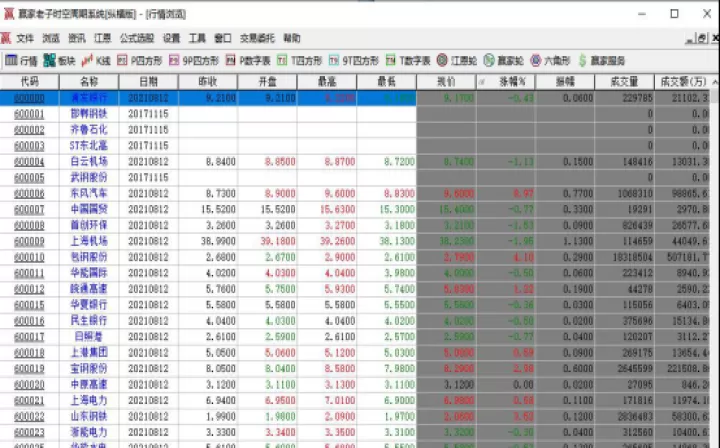720x448 pixels.
Task: Open stock code 600000 link
Action: click(x=29, y=98)
